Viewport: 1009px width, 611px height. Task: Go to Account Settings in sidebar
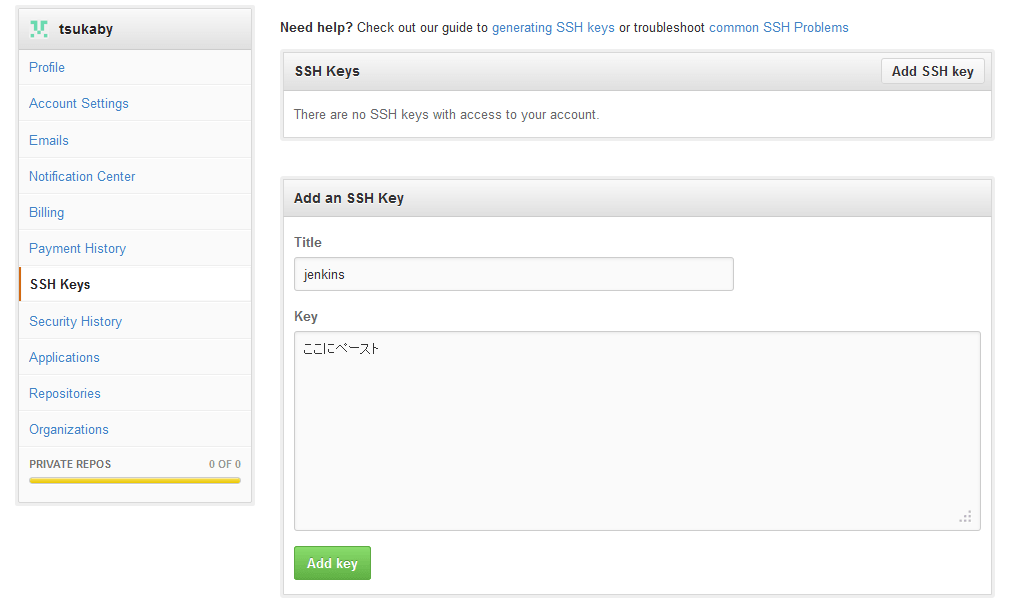(x=79, y=103)
